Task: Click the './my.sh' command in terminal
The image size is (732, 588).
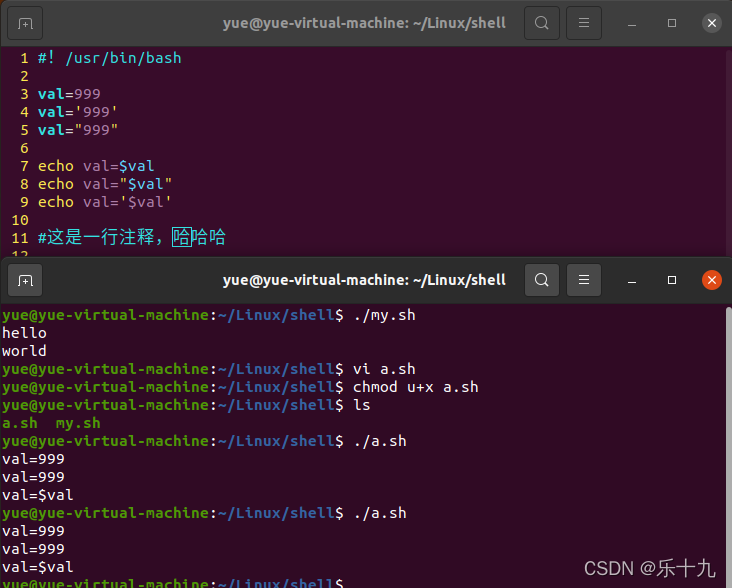Action: [384, 315]
